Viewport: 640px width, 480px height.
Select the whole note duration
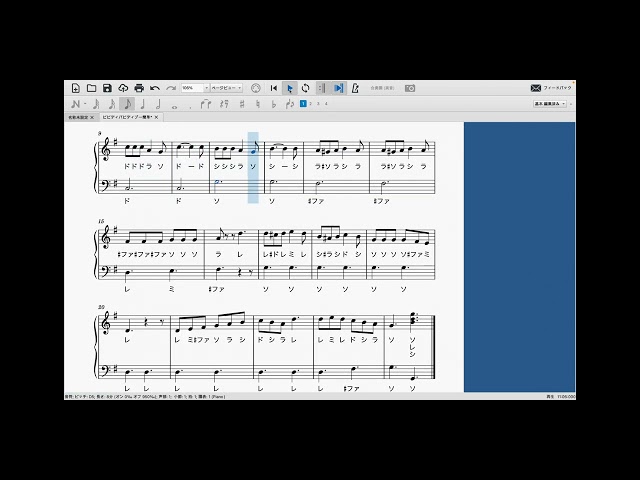coord(175,106)
